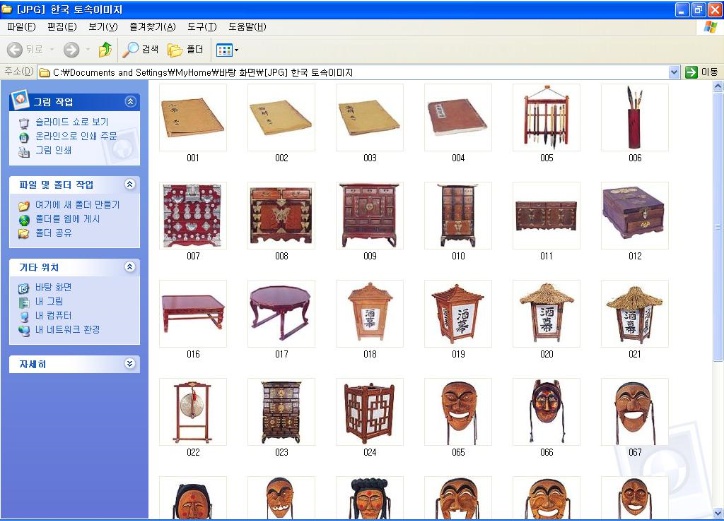Click the vertical scrollbar thumb
Screen dimensions: 724x521
pyautogui.click(x=718, y=227)
